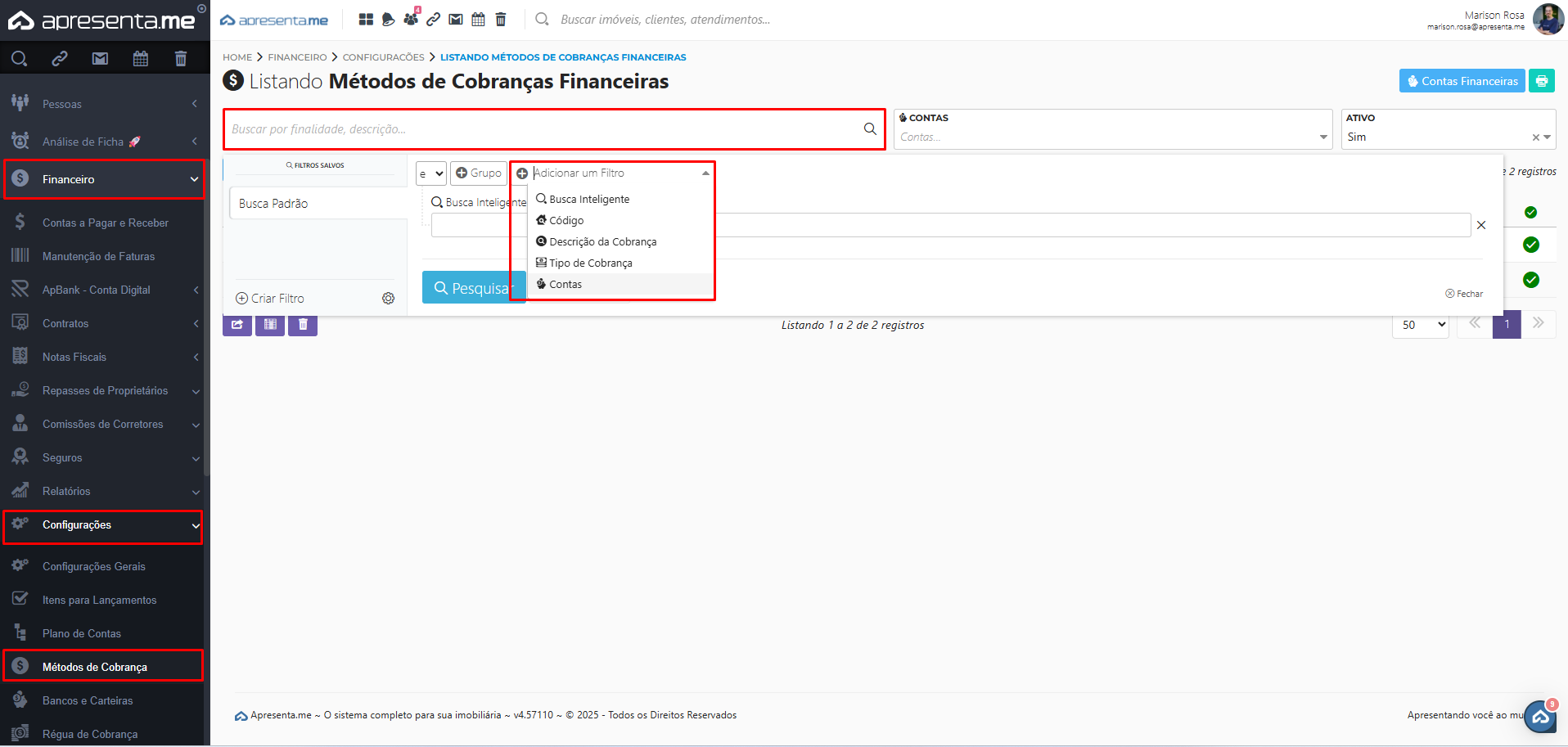Click the purple delete button below filters
The height and width of the screenshot is (747, 1568).
(303, 325)
